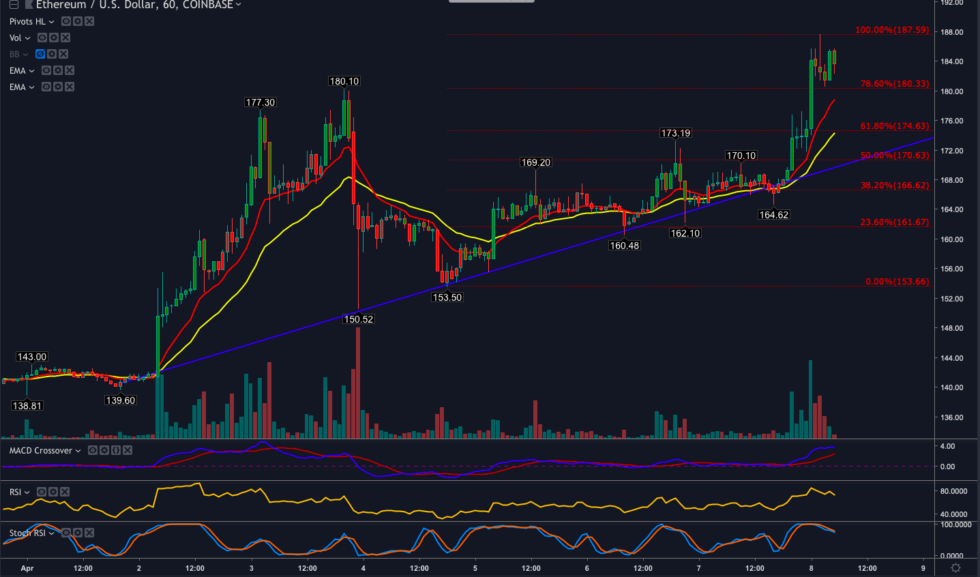The height and width of the screenshot is (577, 980).
Task: Hide the BB indicator with its eye toggle
Action: [x=40, y=54]
